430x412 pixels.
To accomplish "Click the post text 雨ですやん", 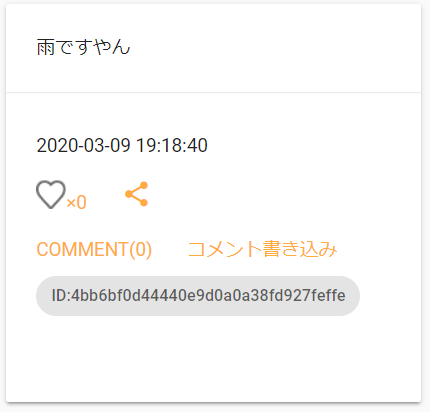I will 83,47.
